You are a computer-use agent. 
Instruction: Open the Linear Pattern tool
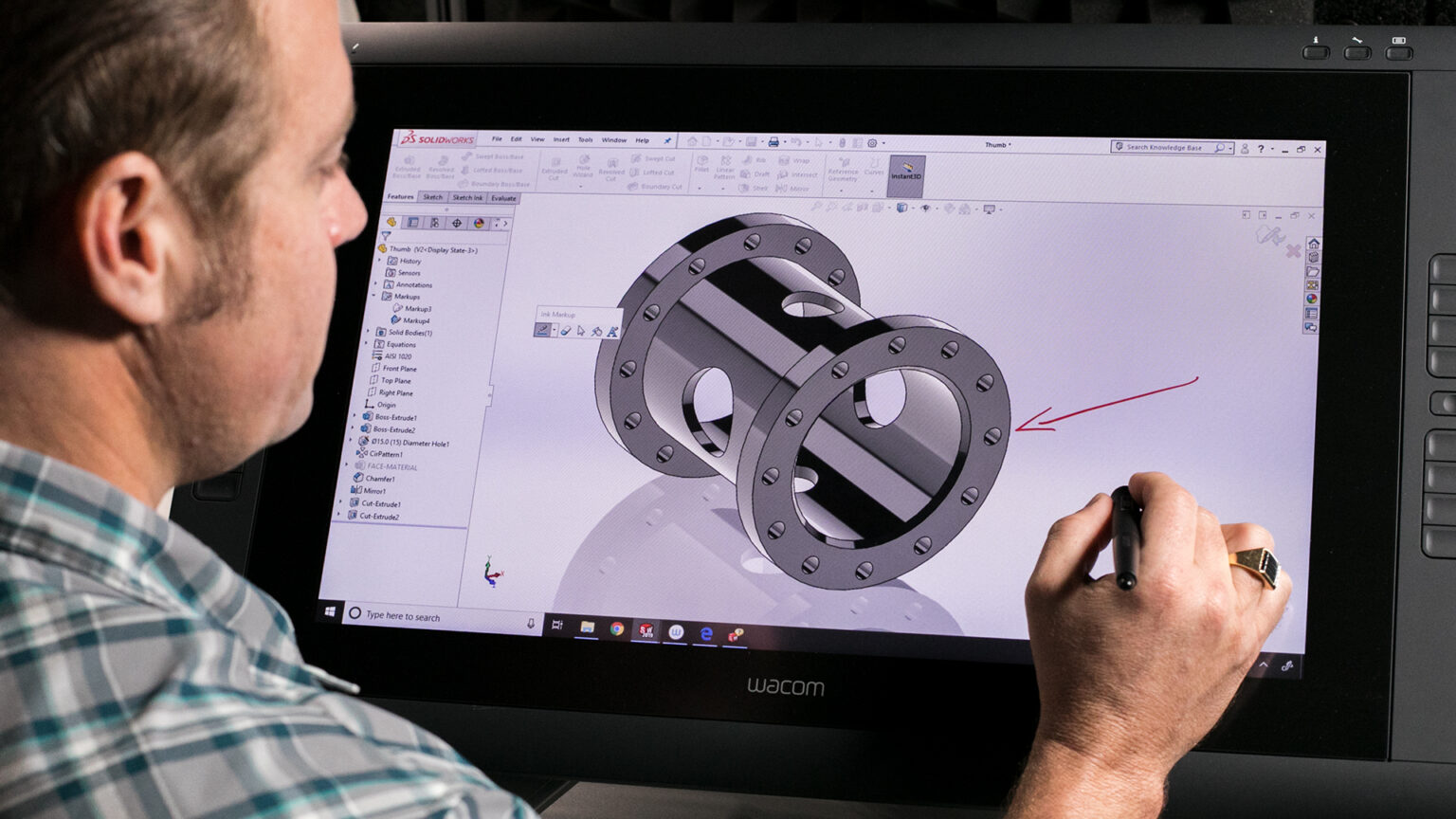tap(726, 169)
